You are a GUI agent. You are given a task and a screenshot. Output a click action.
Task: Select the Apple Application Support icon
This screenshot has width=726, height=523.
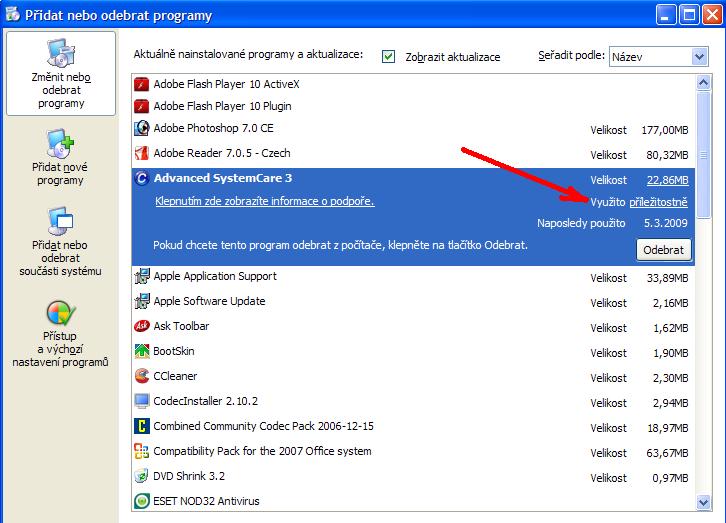click(x=141, y=276)
